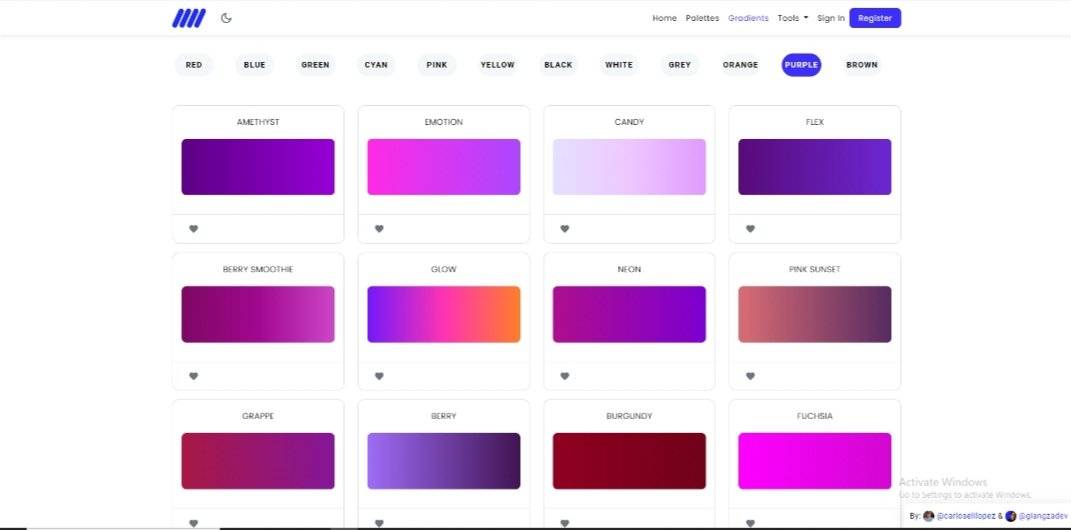This screenshot has height=530, width=1071.
Task: Toggle dark mode with the moon icon
Action: [x=226, y=18]
